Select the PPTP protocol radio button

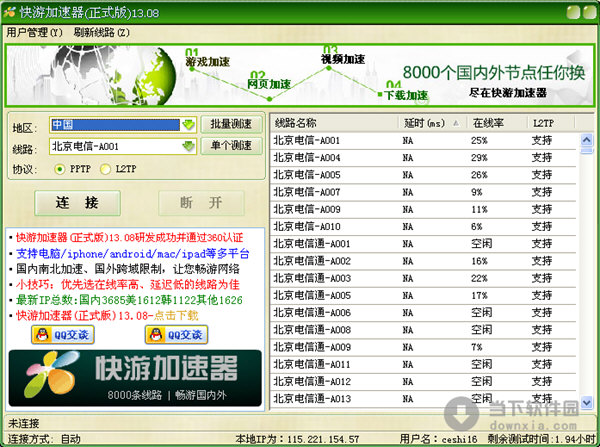click(x=60, y=169)
